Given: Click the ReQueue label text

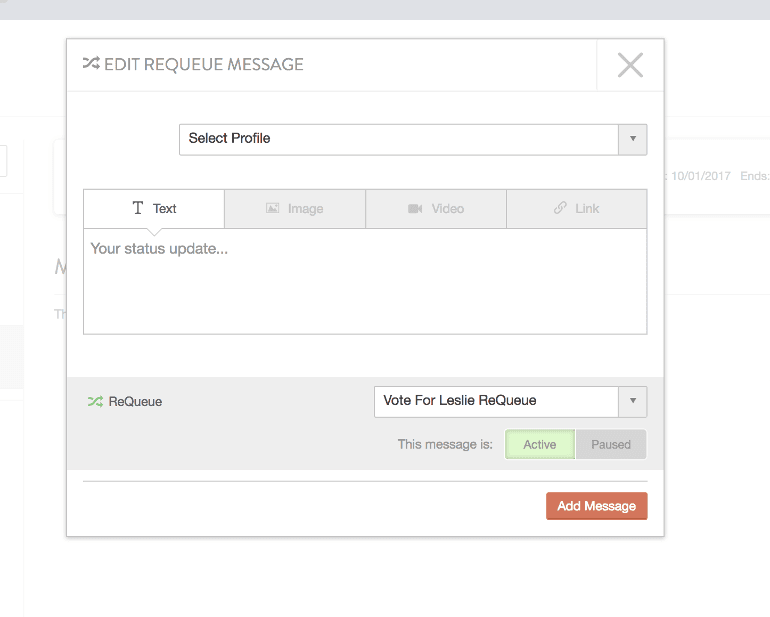Looking at the screenshot, I should [135, 402].
